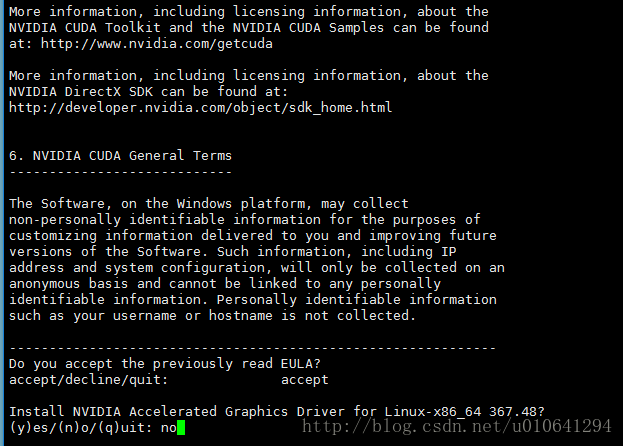
Task: Click the line starting 'non-personally identifiable information'
Action: click(x=245, y=220)
